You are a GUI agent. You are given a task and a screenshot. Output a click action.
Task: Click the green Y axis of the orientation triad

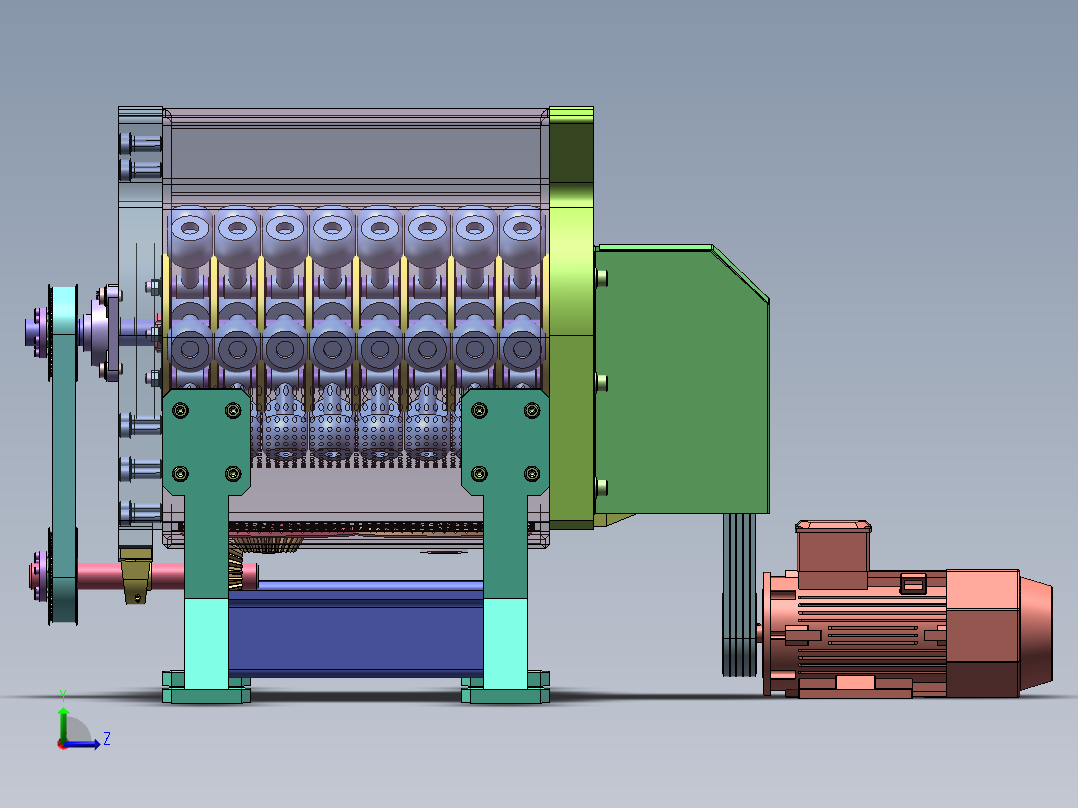click(x=63, y=724)
